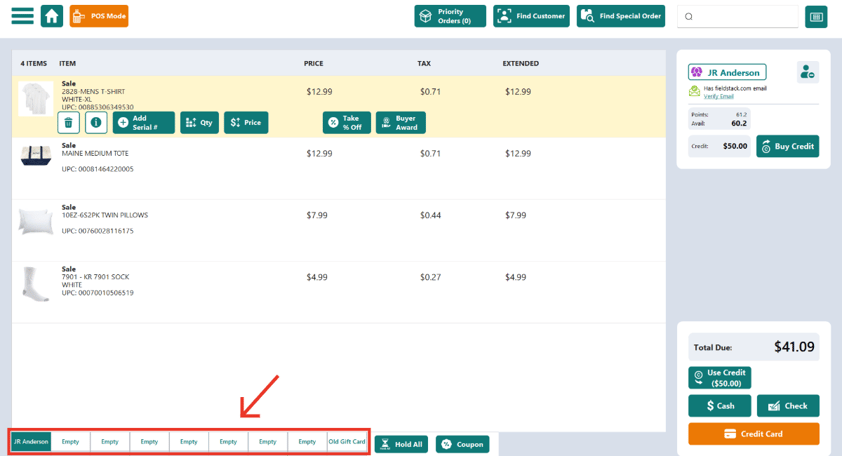Delete the T-shirt line with trash icon

(x=69, y=122)
